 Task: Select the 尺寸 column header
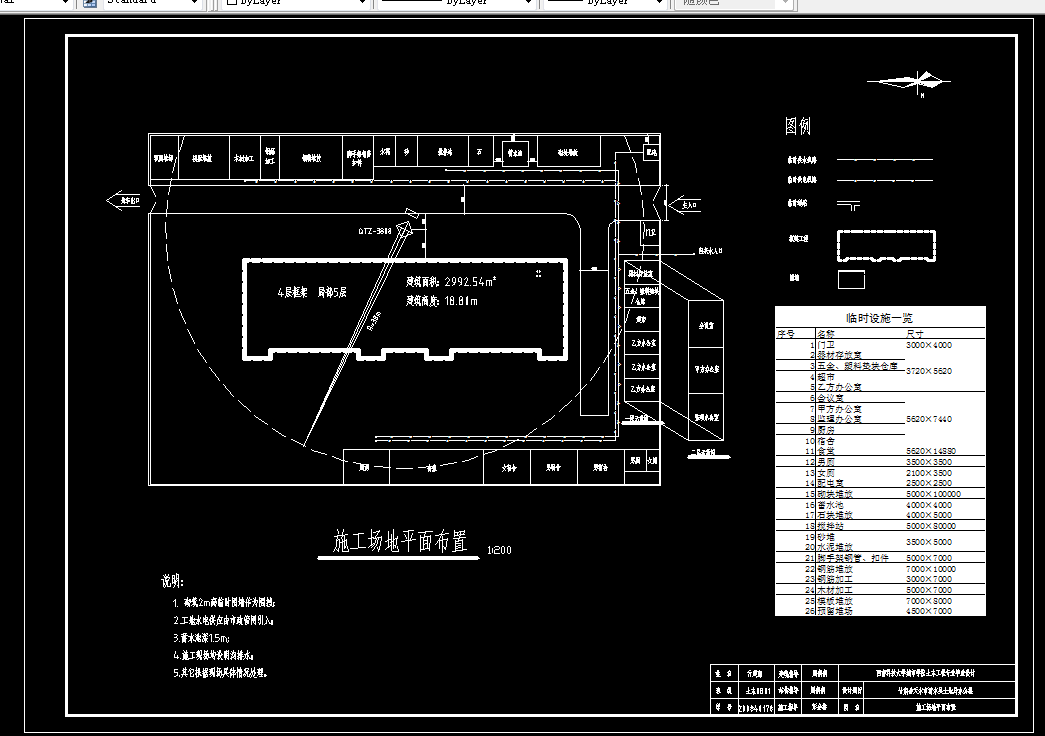click(x=915, y=333)
